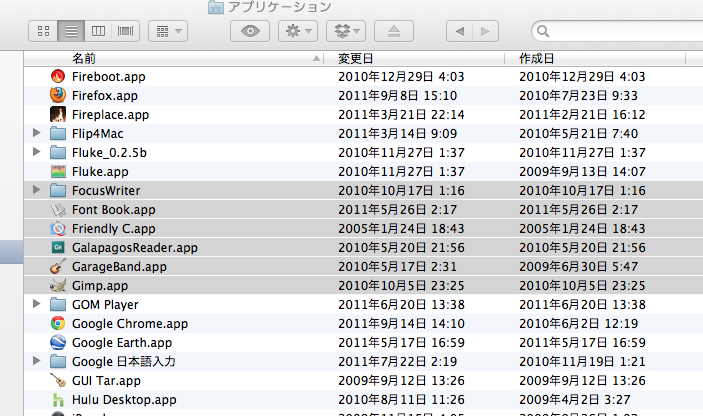Screen dimensions: 703x416
Task: Click modified date 2011年9月14日 14:10
Action: click(x=401, y=324)
